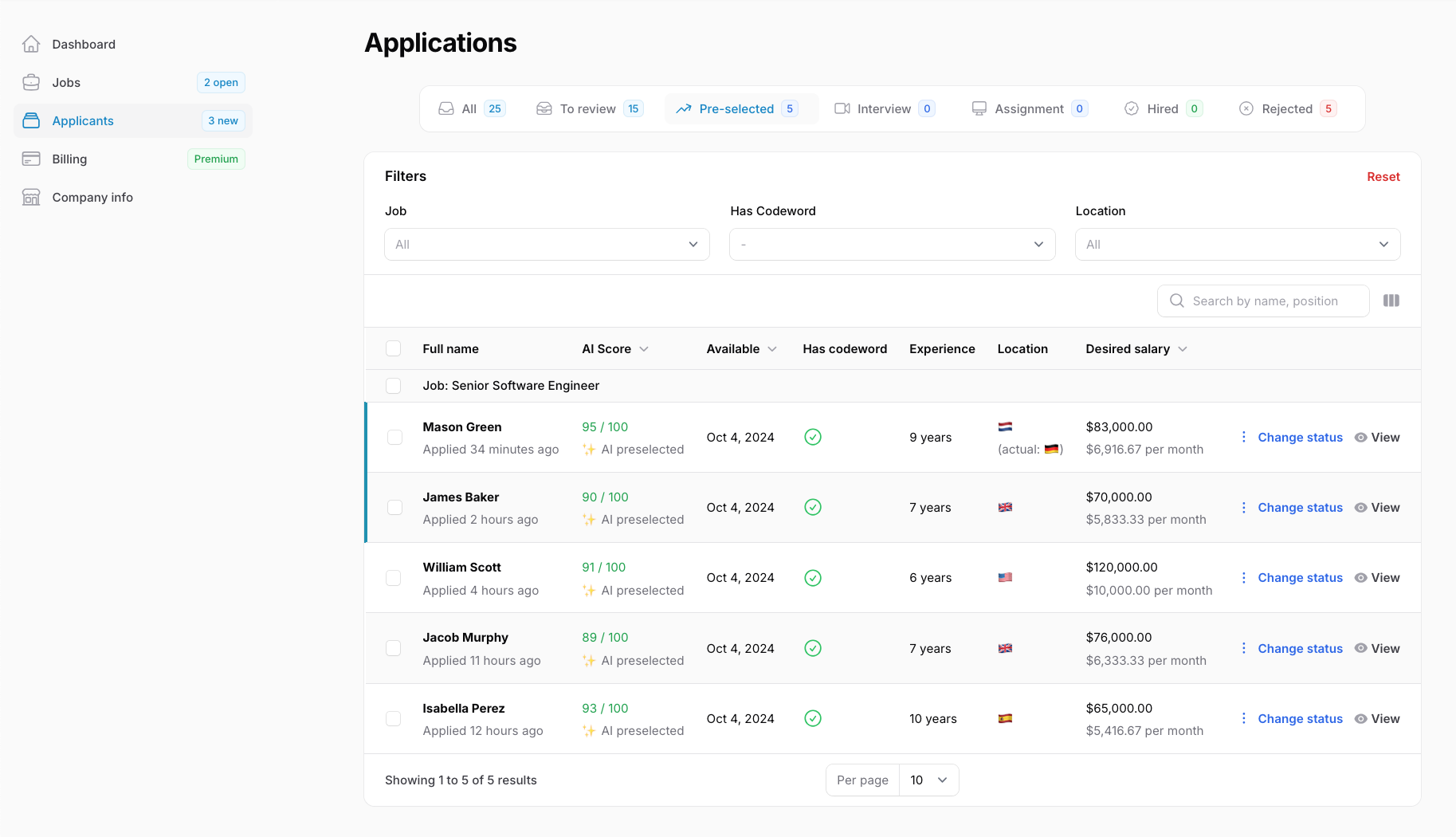Image resolution: width=1456 pixels, height=837 pixels.
Task: Click the Premium billing badge
Action: pyautogui.click(x=216, y=159)
